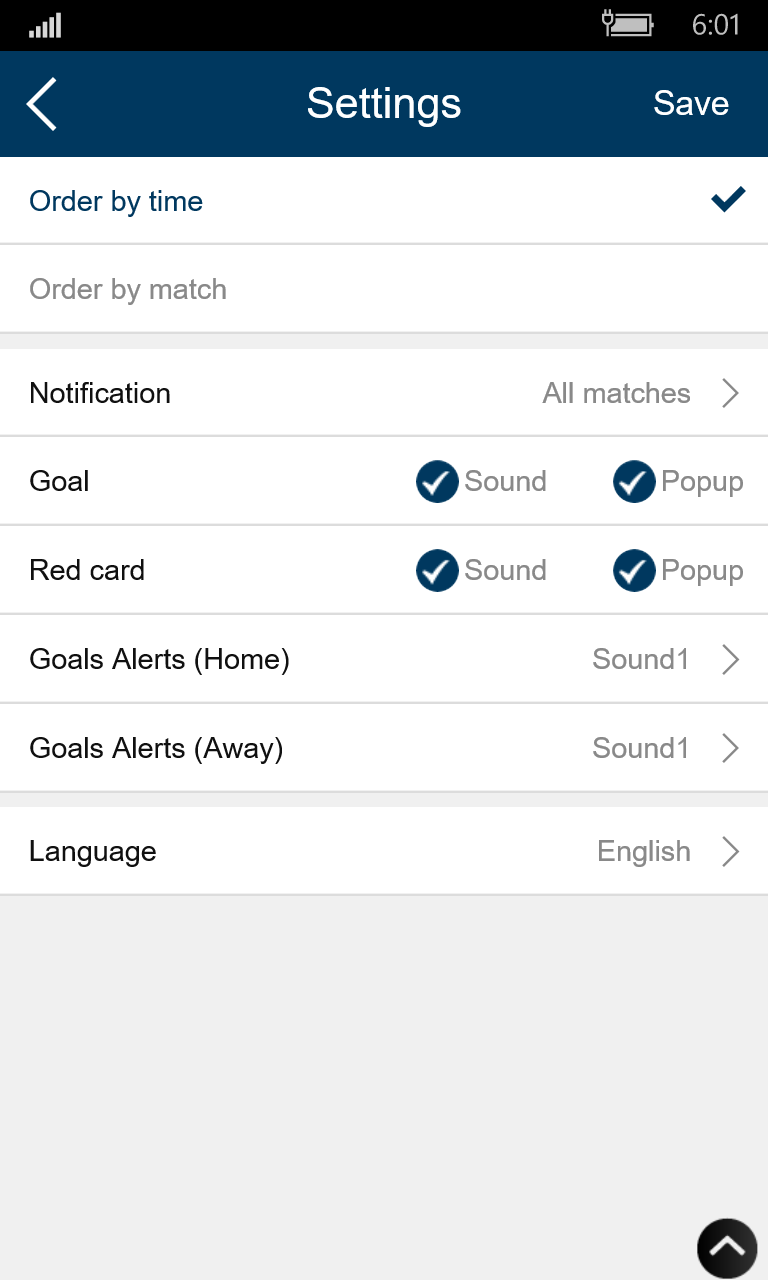
Task: Click the signal strength bars icon
Action: click(x=45, y=24)
